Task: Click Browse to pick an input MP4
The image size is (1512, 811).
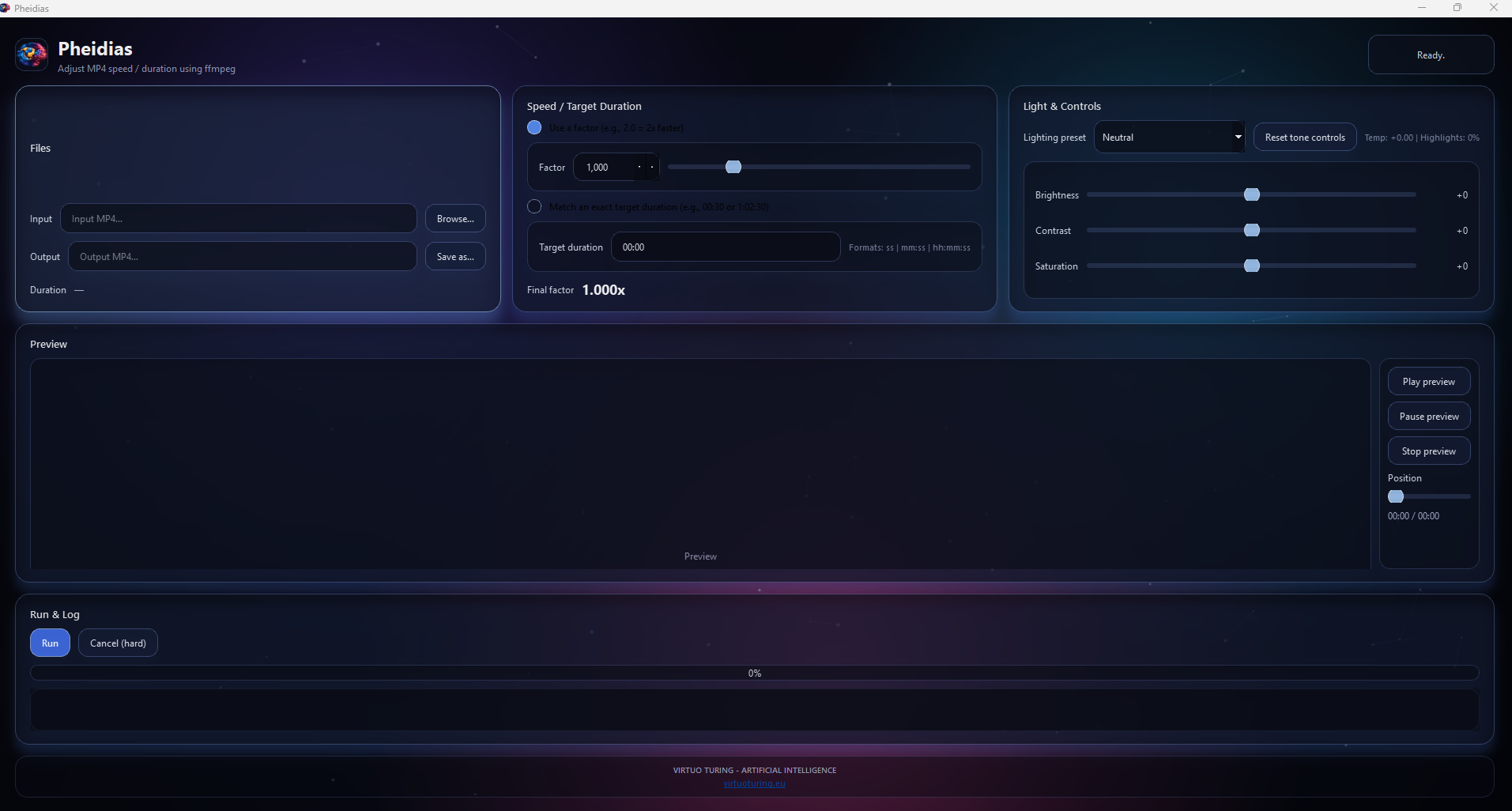Action: 454,218
